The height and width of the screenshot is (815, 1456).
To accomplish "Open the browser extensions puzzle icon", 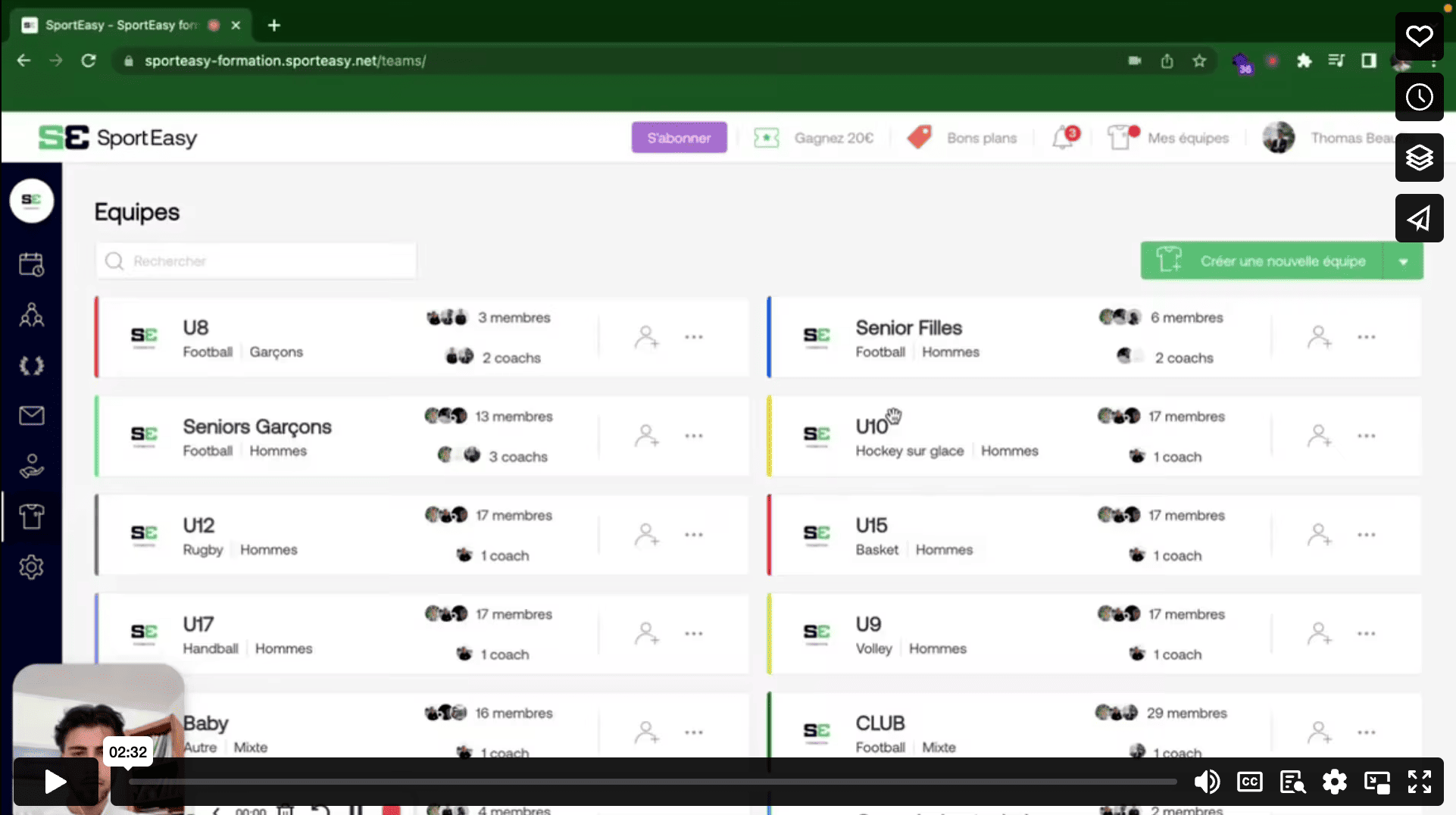I will click(1304, 61).
